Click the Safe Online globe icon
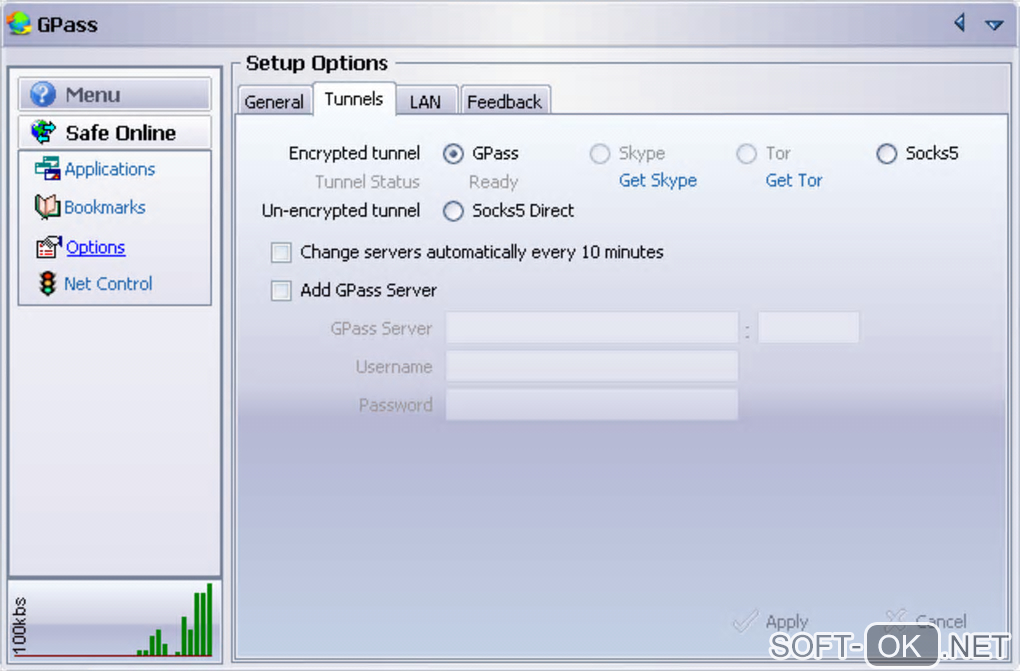Viewport: 1020px width, 671px height. tap(44, 132)
